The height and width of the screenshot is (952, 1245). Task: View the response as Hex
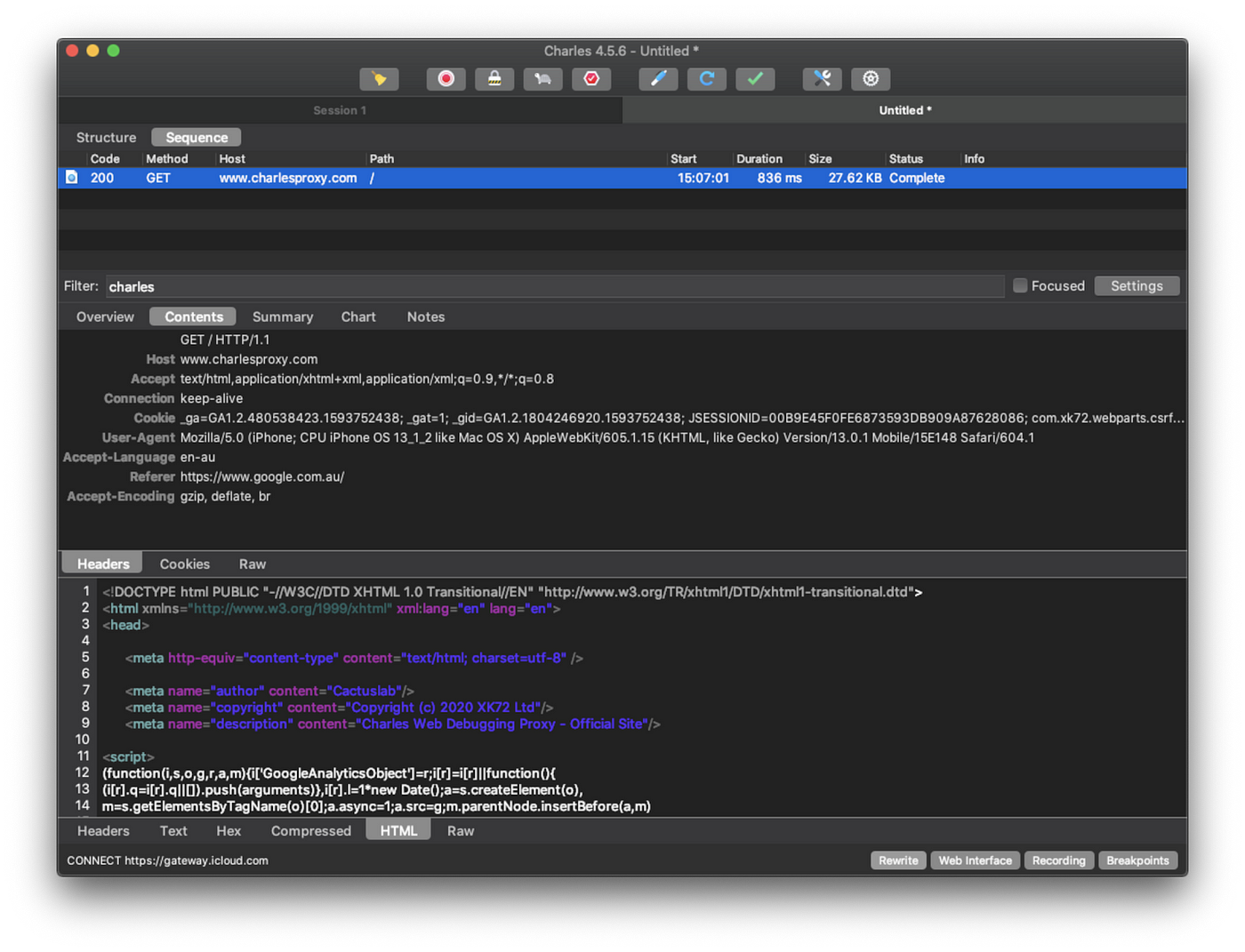(229, 831)
